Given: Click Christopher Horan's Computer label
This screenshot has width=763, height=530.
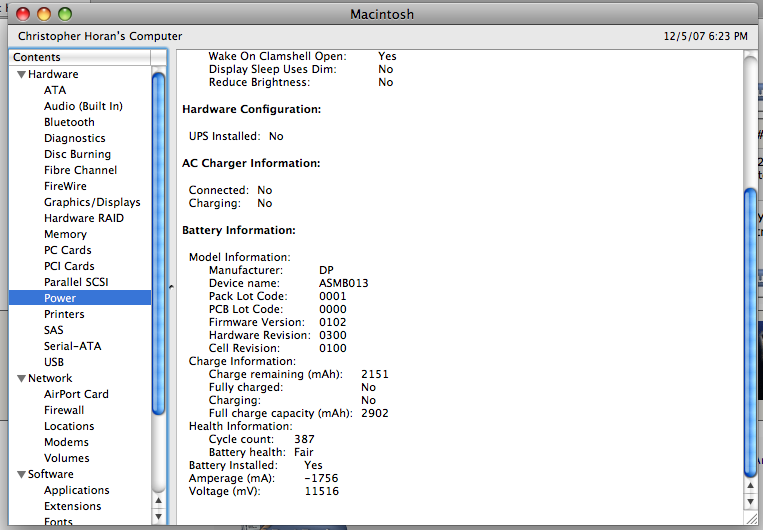Looking at the screenshot, I should (100, 36).
